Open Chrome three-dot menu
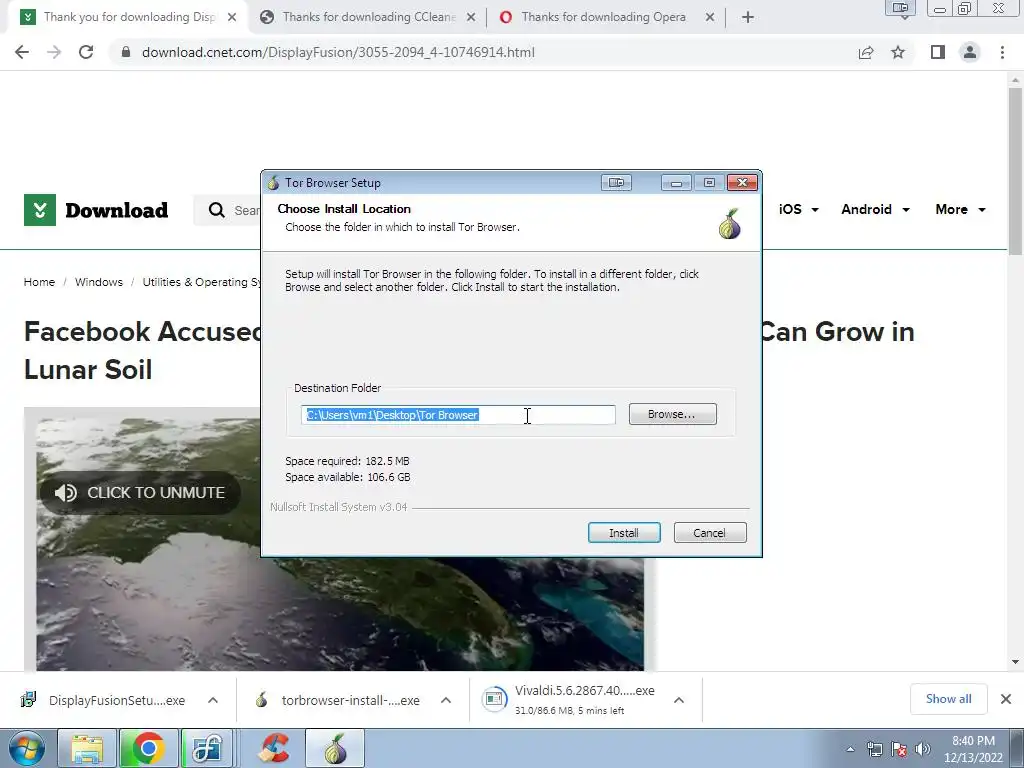This screenshot has width=1024, height=768. click(x=1002, y=52)
